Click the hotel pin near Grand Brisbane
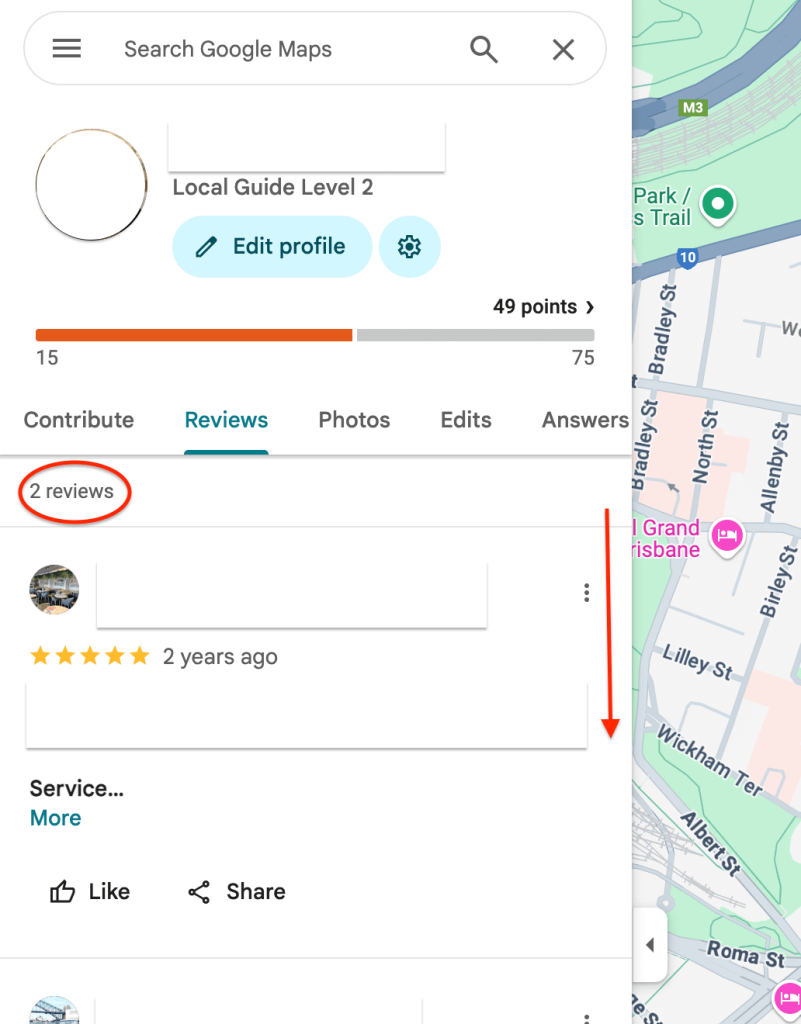Viewport: 801px width, 1024px height. pos(726,537)
